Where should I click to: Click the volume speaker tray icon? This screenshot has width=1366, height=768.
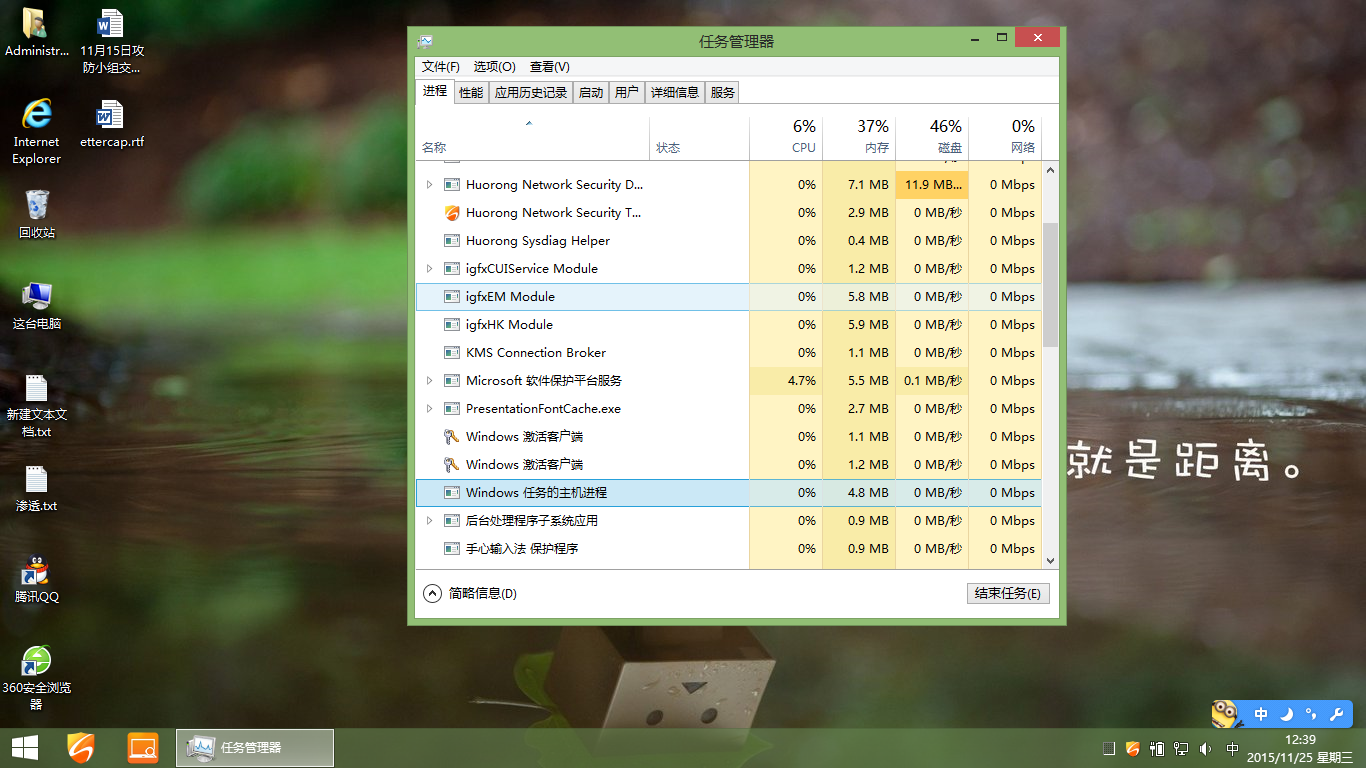click(1206, 748)
